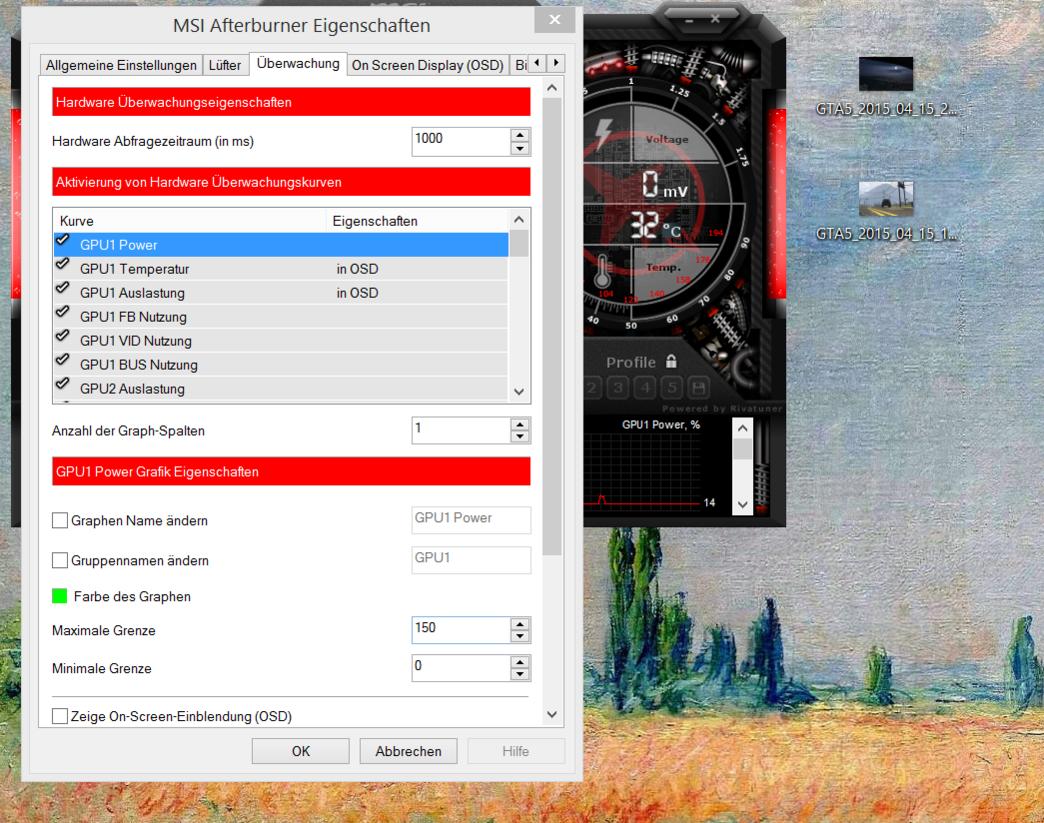Switch to the Lüfter tab

(x=225, y=65)
